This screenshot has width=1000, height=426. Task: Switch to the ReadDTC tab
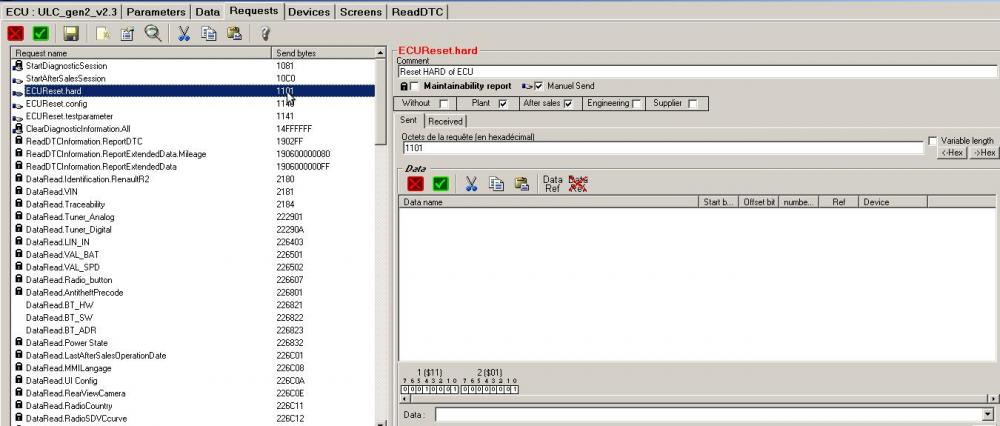pyautogui.click(x=417, y=11)
